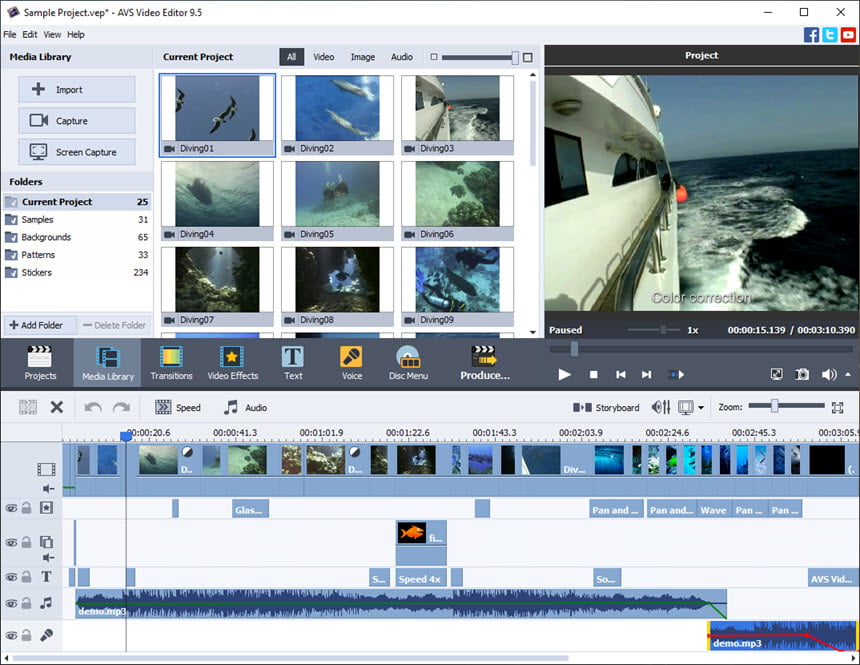Filter media by the Audio tab
Screen dimensions: 860x665
click(401, 57)
